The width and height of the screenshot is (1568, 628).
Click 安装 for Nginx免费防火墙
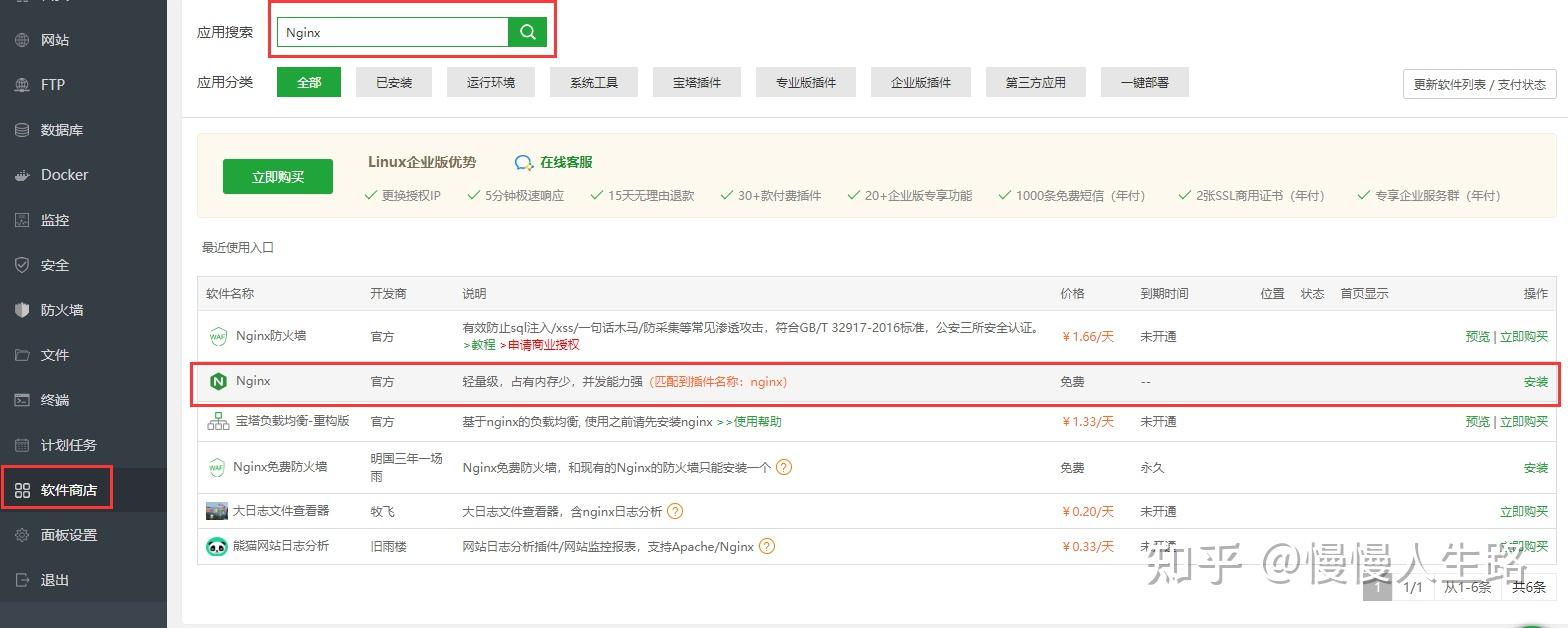(1536, 468)
